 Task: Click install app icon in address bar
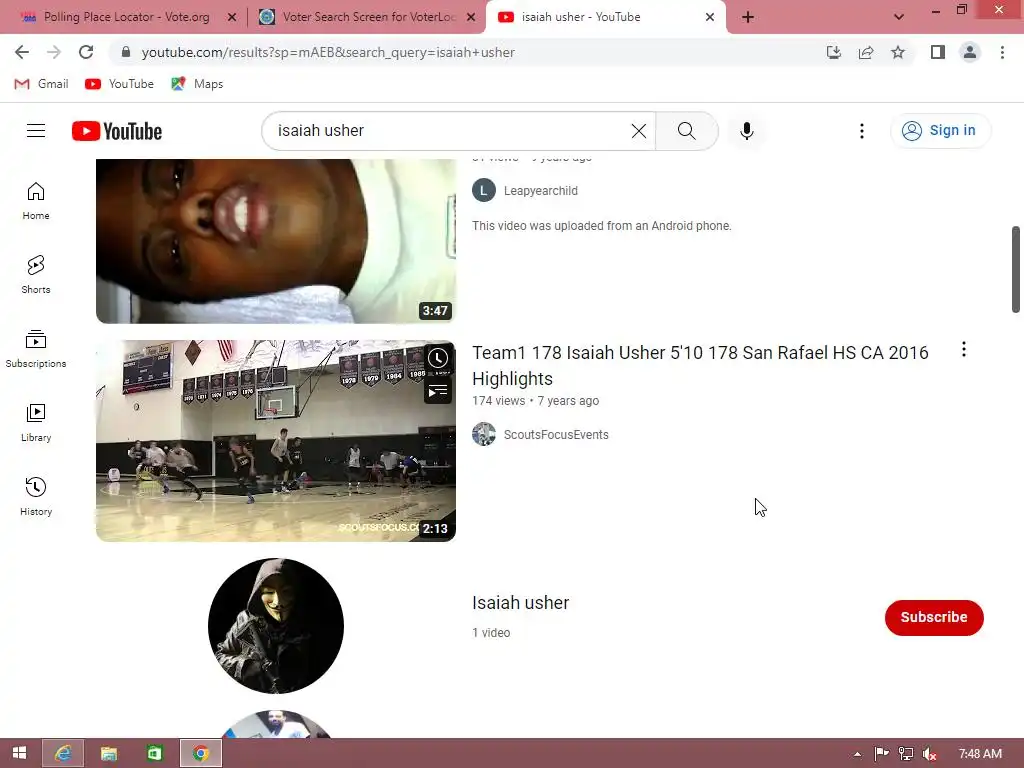(x=834, y=52)
